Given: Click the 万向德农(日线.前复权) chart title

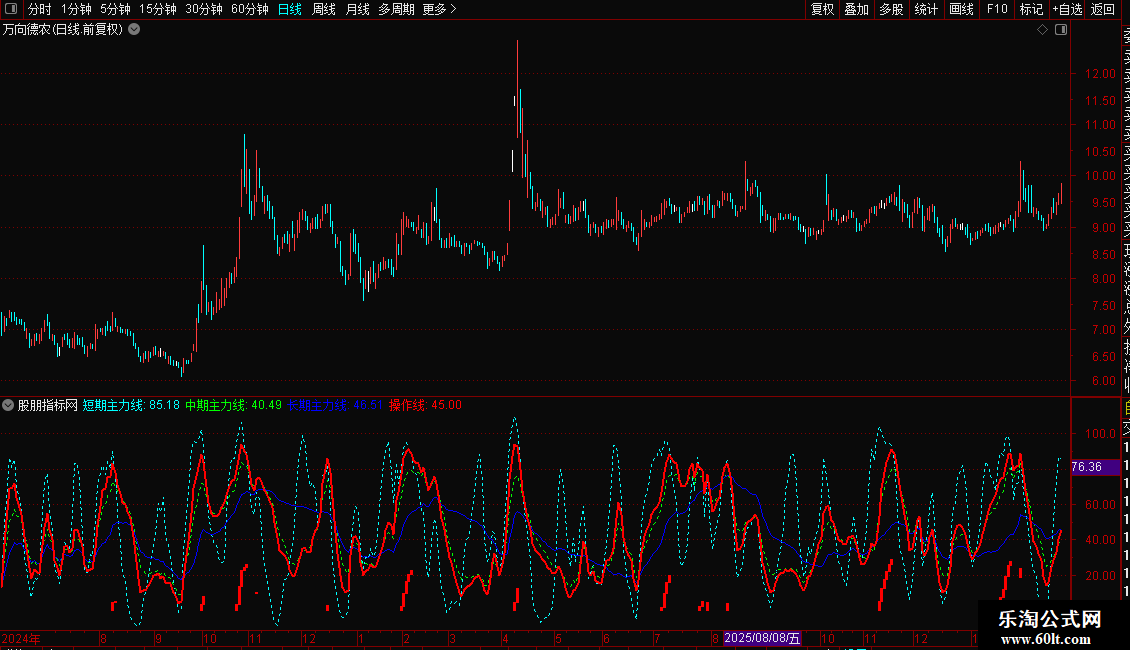Looking at the screenshot, I should (63, 30).
